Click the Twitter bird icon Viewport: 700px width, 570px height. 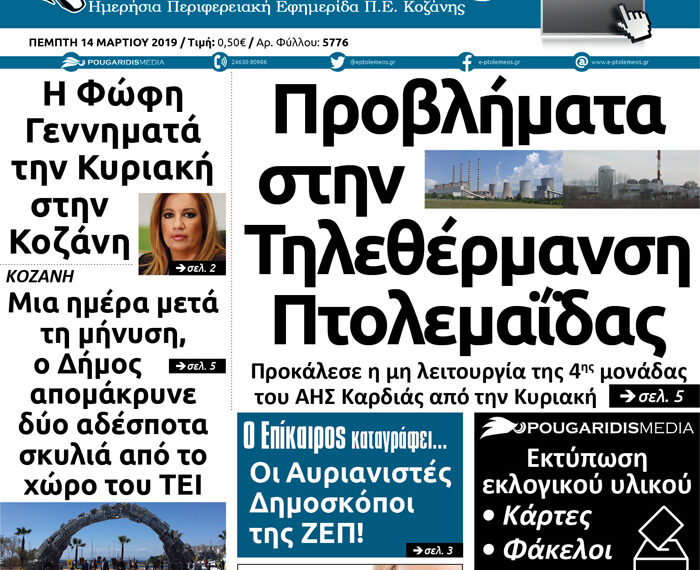pyautogui.click(x=338, y=62)
